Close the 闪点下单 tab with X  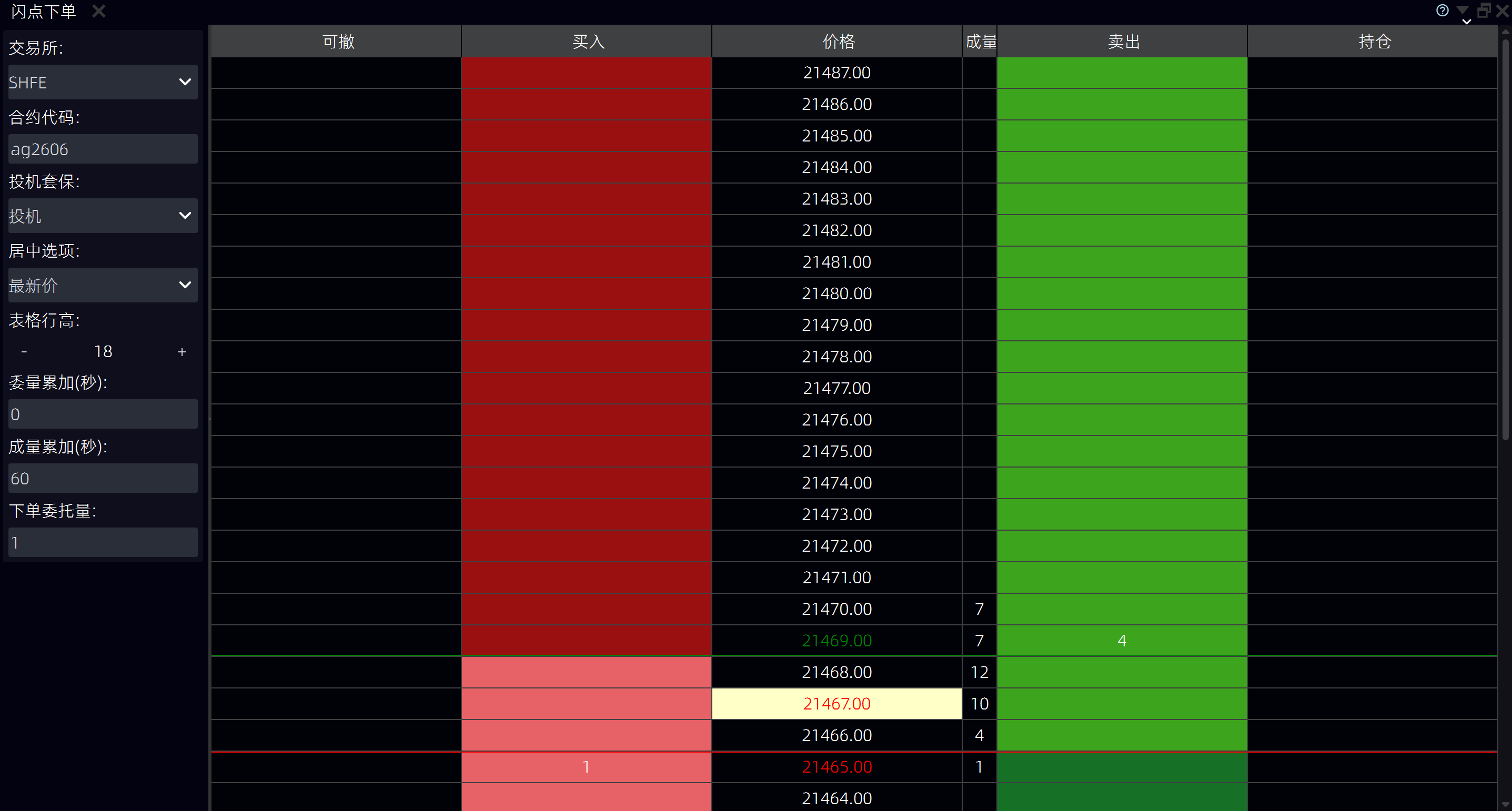point(98,11)
